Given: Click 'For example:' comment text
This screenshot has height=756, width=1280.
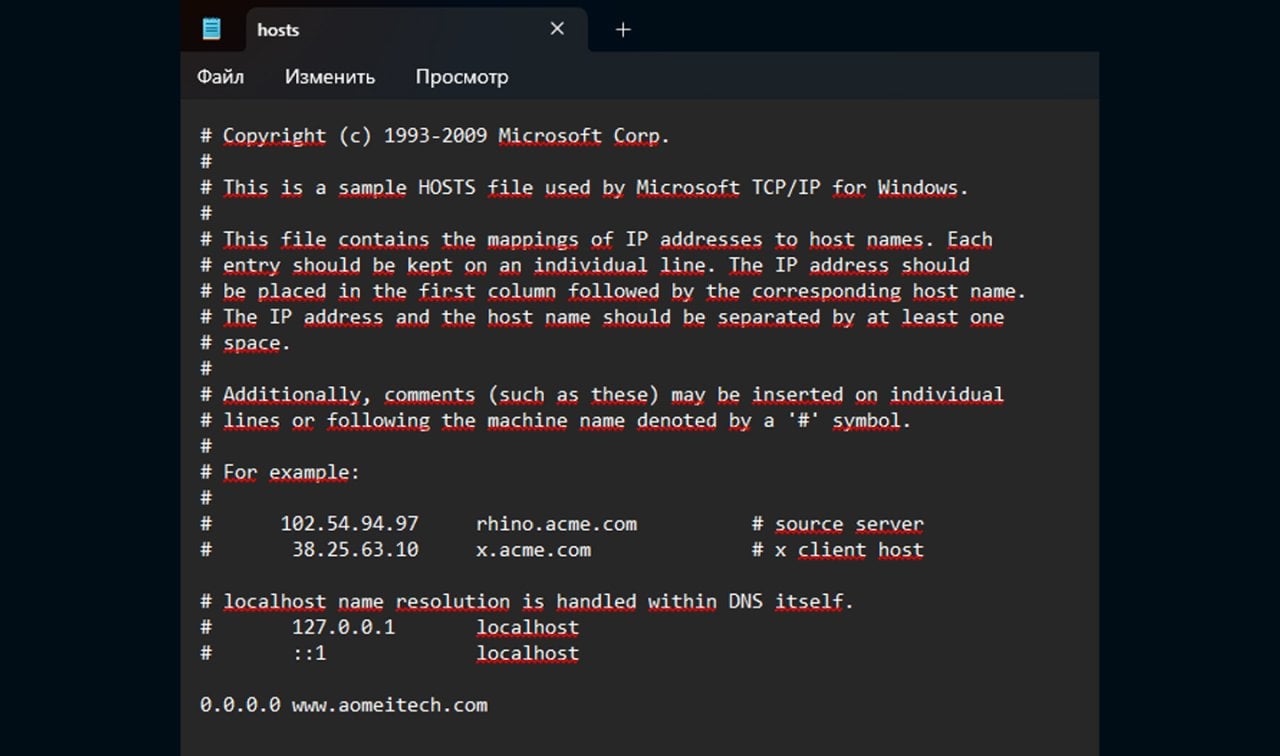Looking at the screenshot, I should click(290, 472).
